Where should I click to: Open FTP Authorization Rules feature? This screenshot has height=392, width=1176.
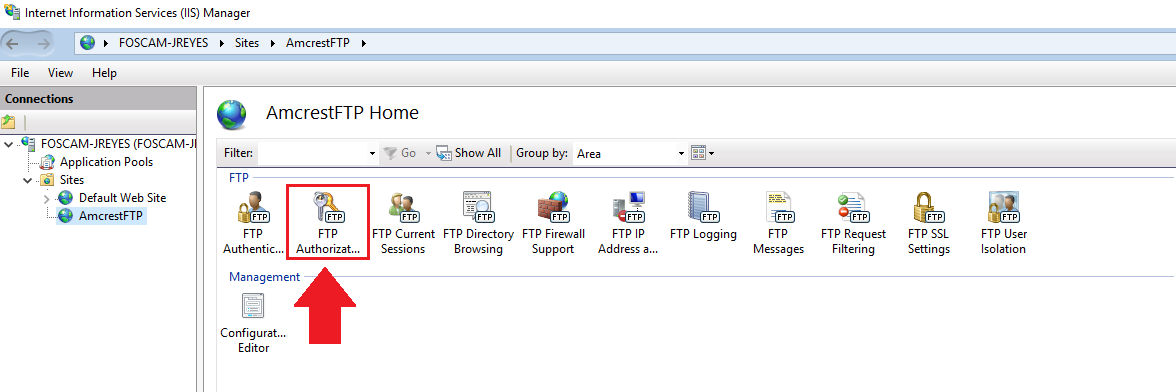pyautogui.click(x=328, y=223)
